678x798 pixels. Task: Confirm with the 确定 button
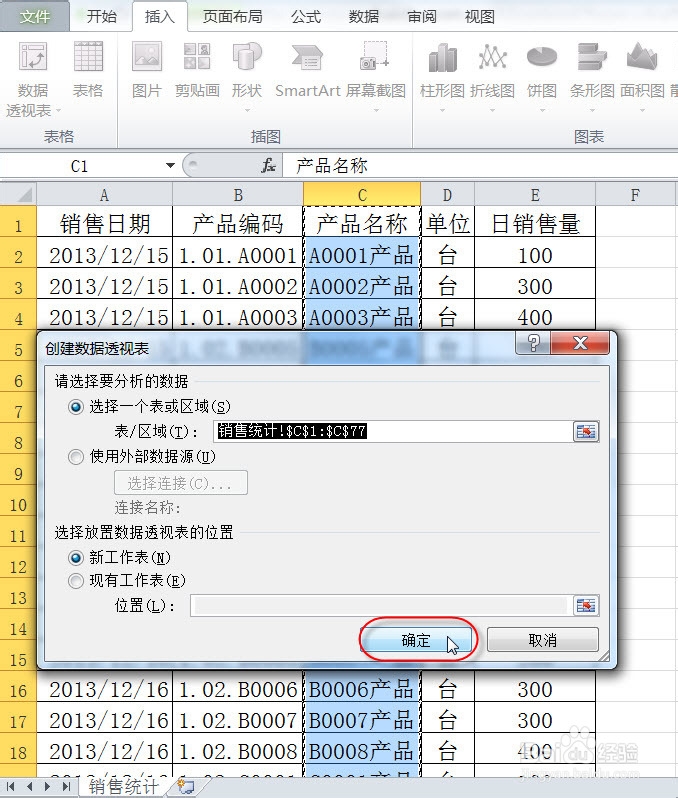pyautogui.click(x=416, y=640)
